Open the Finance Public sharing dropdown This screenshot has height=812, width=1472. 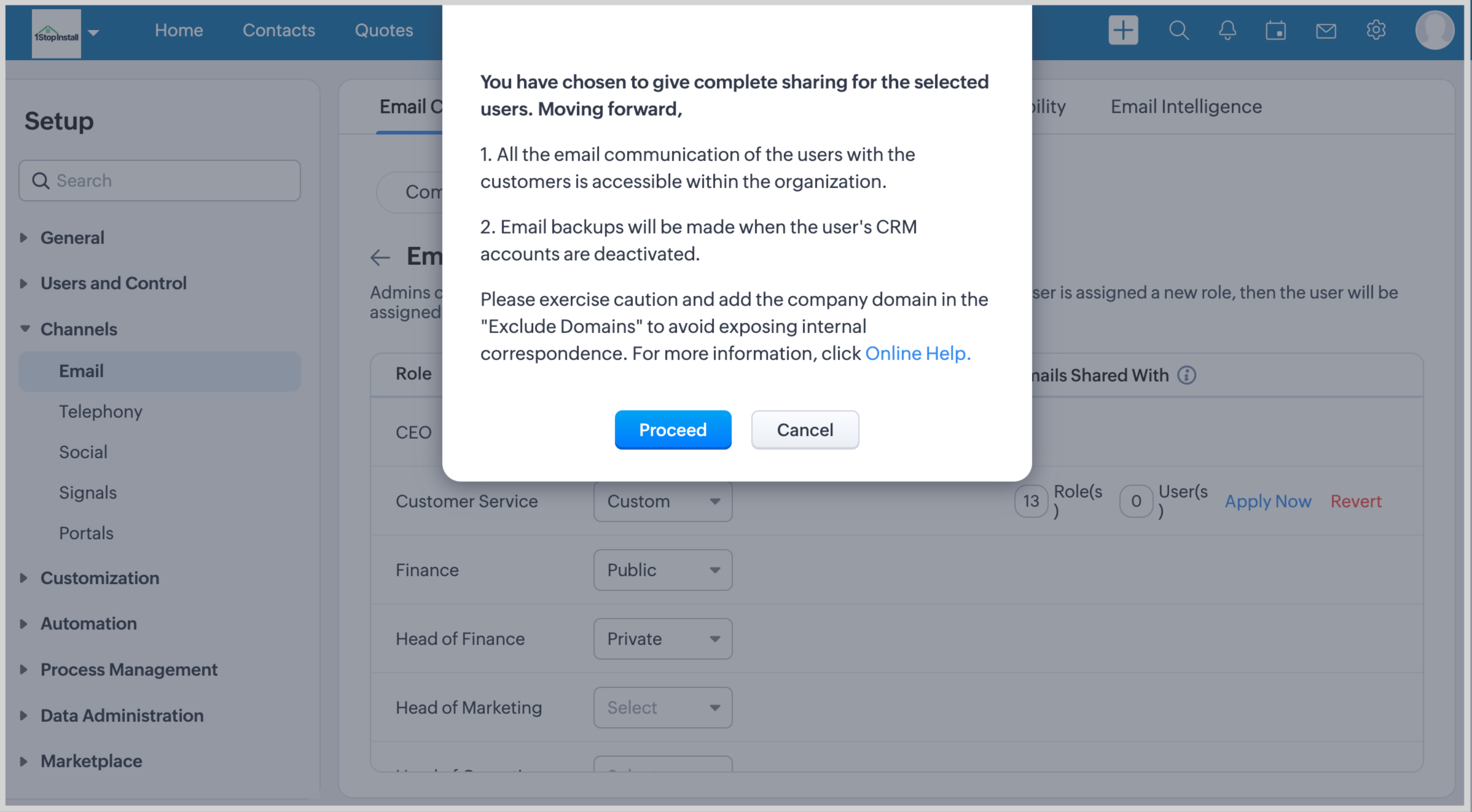663,570
